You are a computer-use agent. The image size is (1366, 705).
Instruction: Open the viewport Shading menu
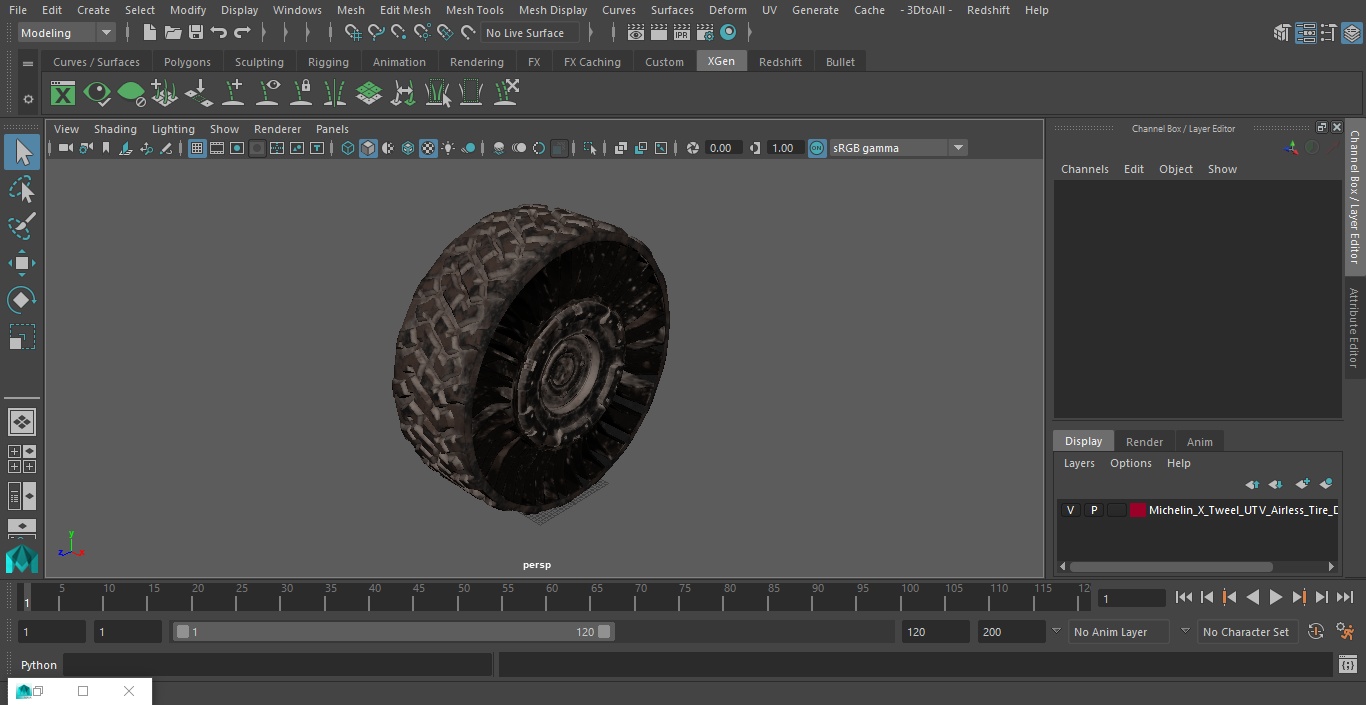[x=115, y=129]
